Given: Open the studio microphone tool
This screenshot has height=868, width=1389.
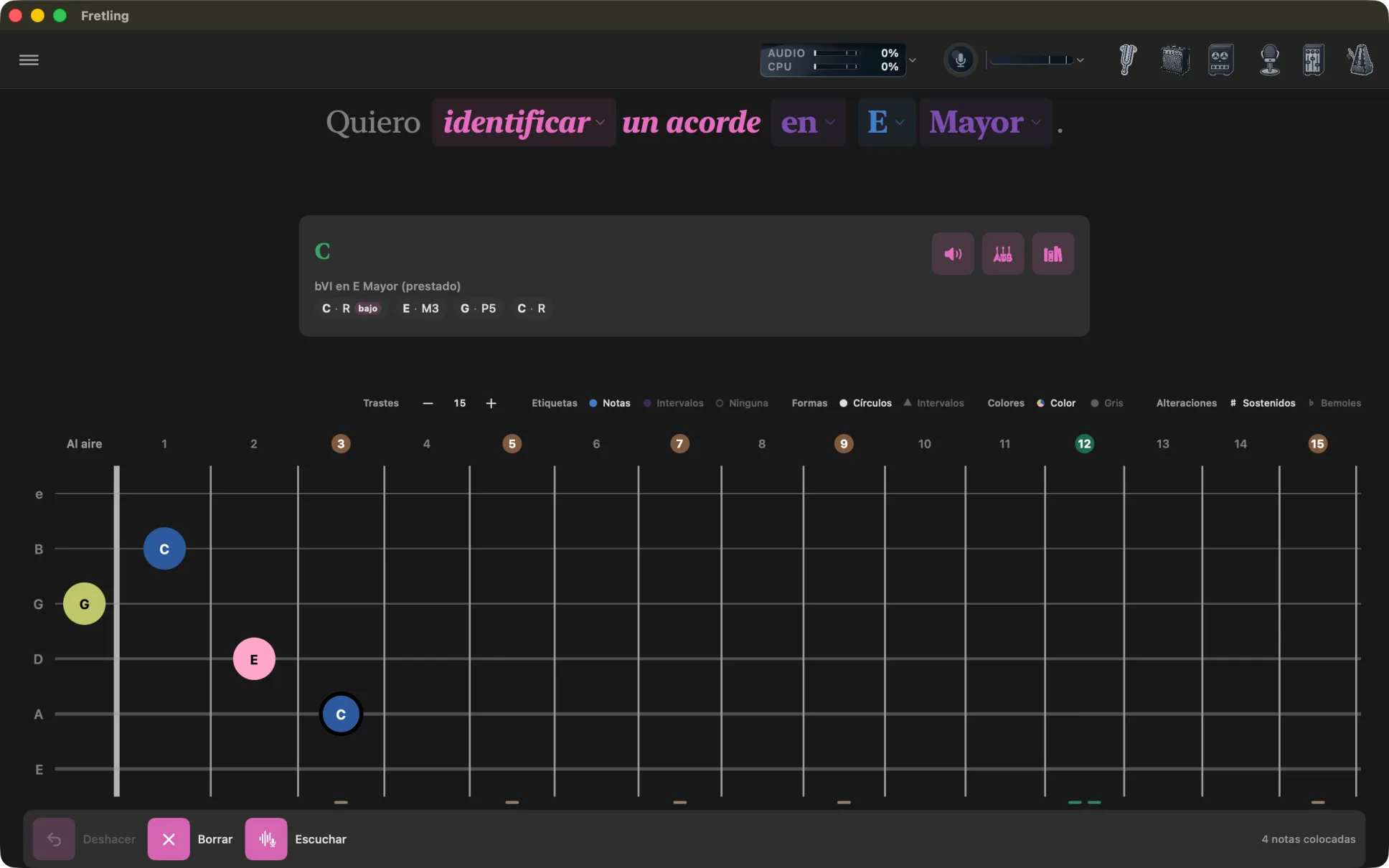Looking at the screenshot, I should 1269,60.
